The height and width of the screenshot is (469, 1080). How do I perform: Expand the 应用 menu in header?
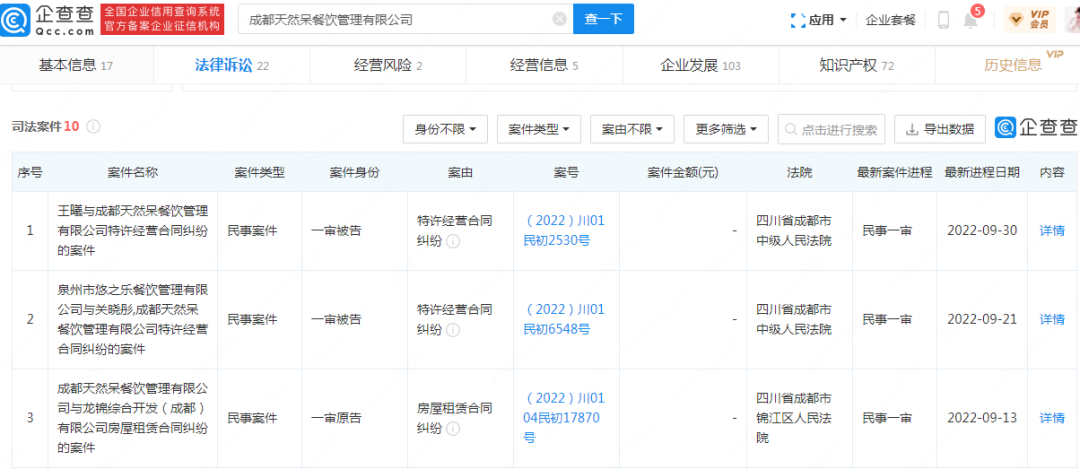pos(819,19)
